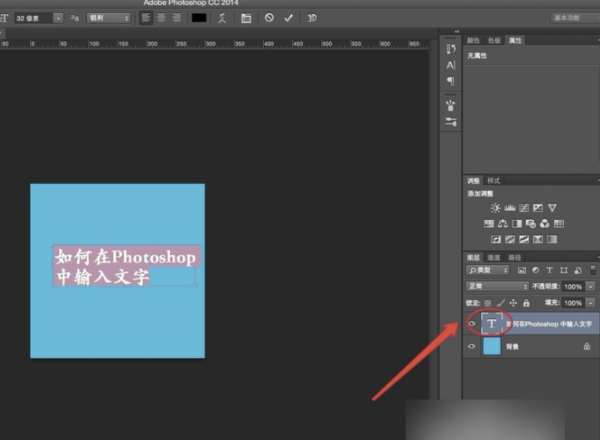Click the commit text edit checkmark
This screenshot has height=440, width=600.
(289, 18)
